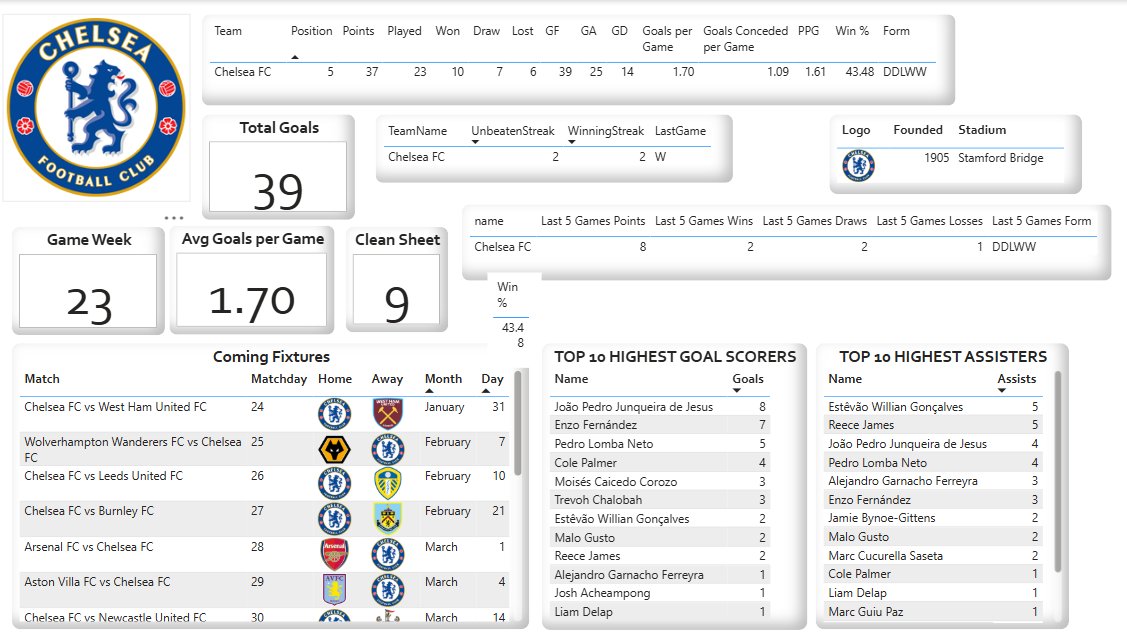Click Trevoh Chalobah in scorers list

(598, 500)
